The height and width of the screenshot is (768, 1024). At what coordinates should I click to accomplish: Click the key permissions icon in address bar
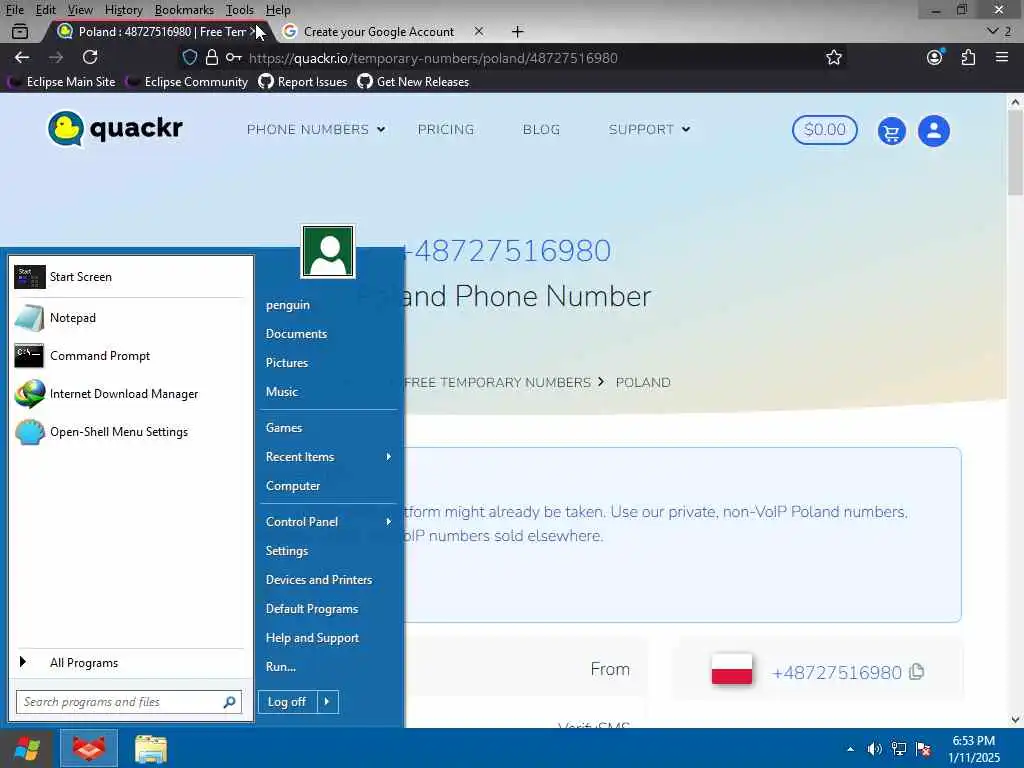(233, 57)
